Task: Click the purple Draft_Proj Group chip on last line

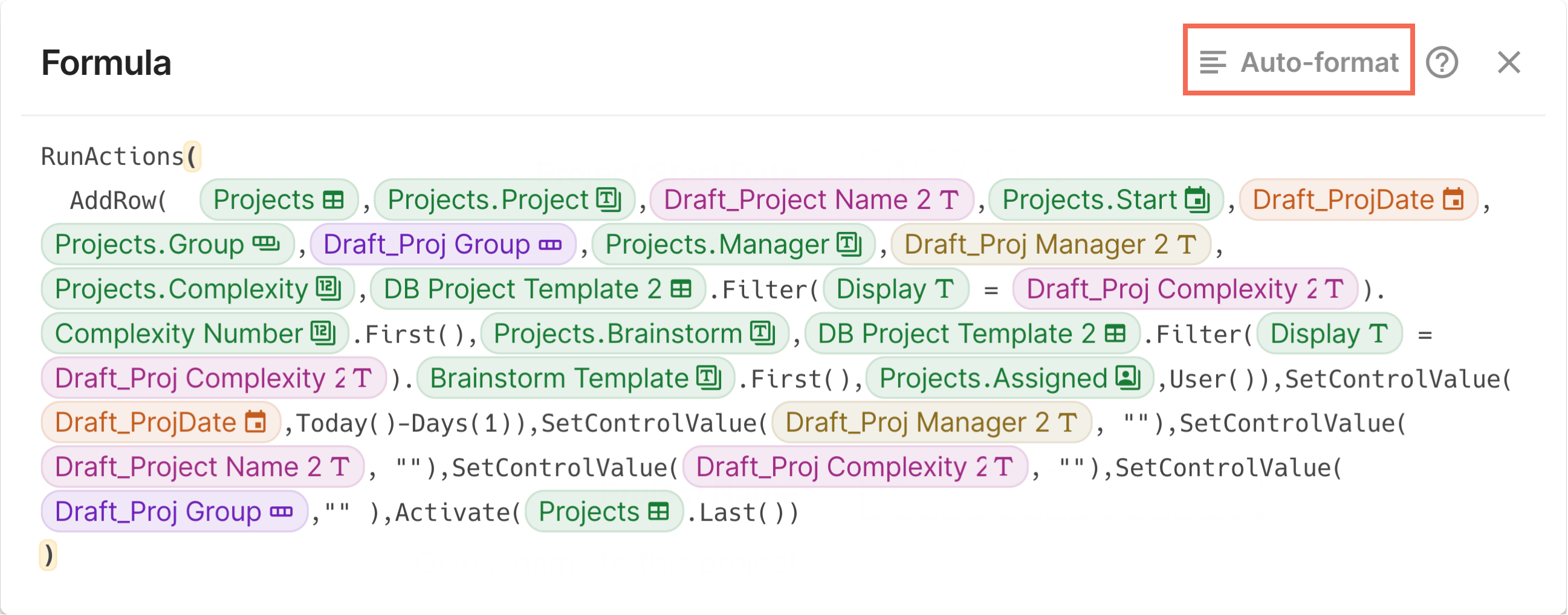Action: tap(173, 512)
